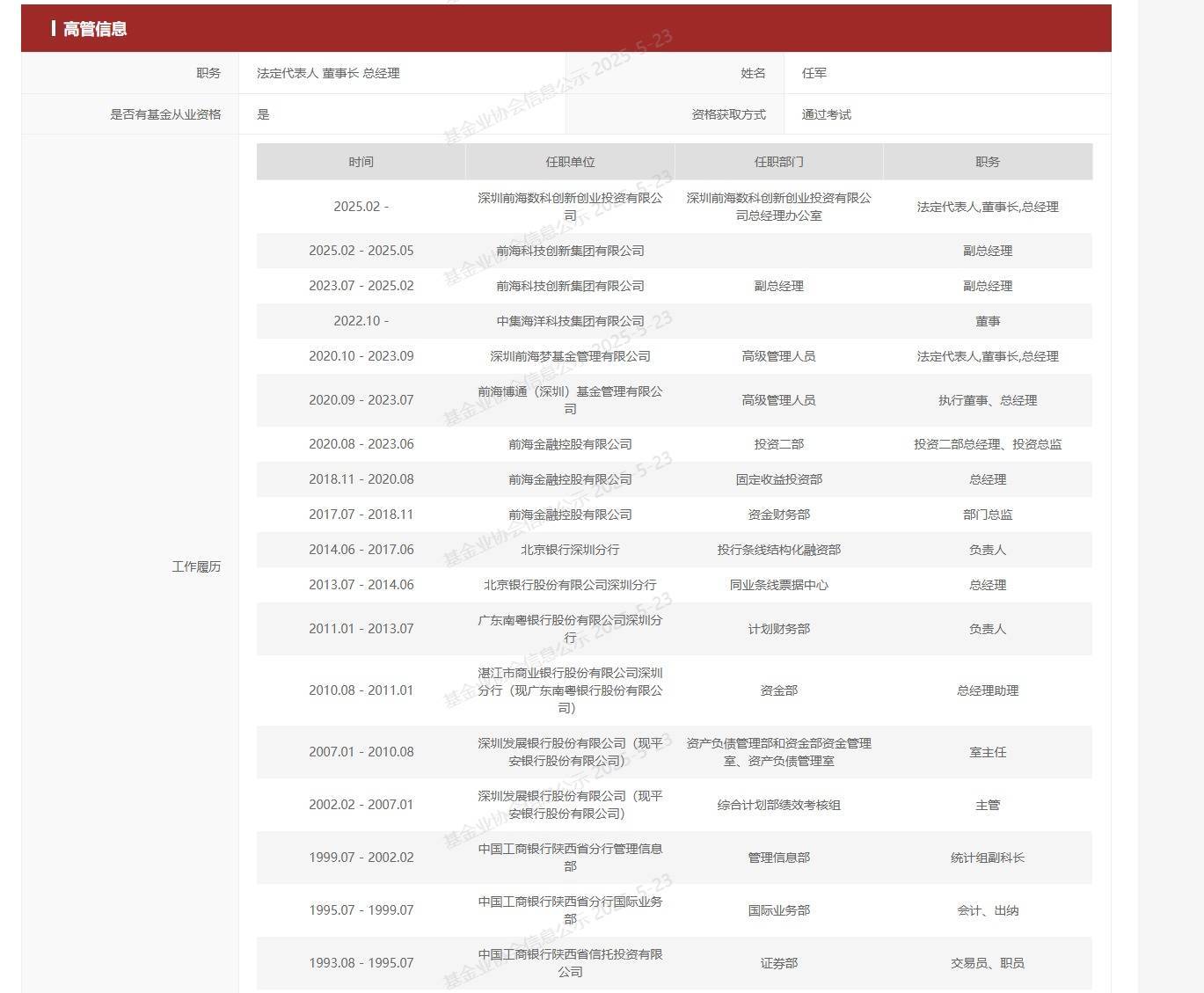Screen dimensions: 1204x993
Task: Click 法定代表人 董事长 总经理 position value
Action: click(x=328, y=73)
